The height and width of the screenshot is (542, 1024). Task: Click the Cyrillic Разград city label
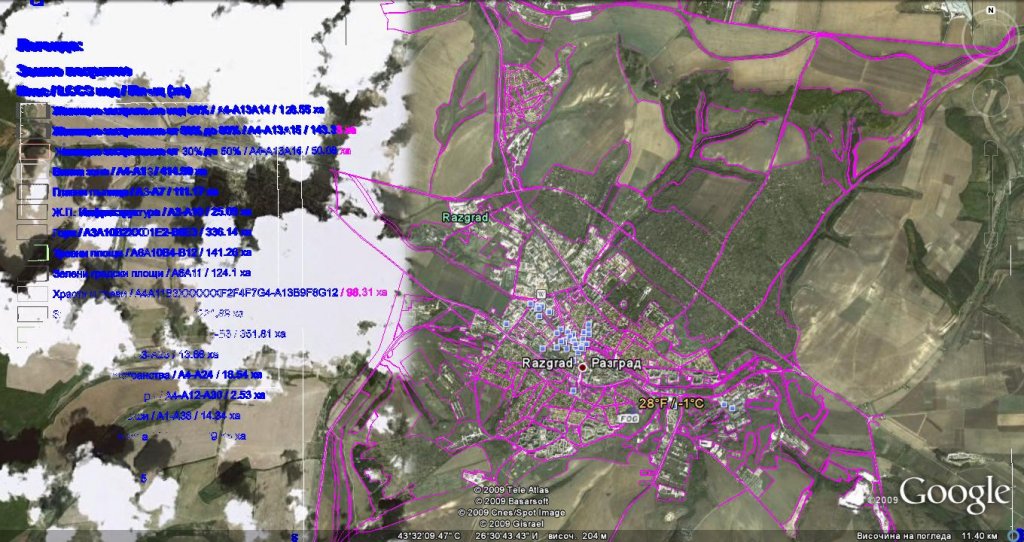pos(617,362)
